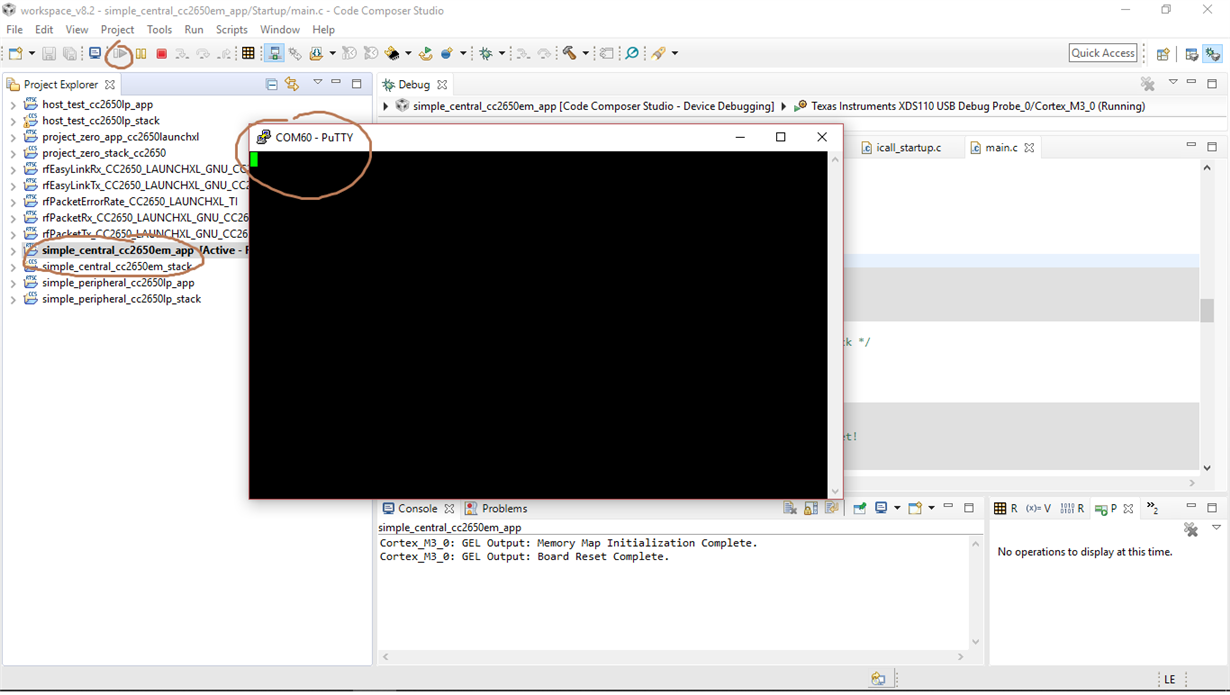Click the remove-all icon in Progress view
This screenshot has width=1230, height=695.
click(x=1190, y=529)
